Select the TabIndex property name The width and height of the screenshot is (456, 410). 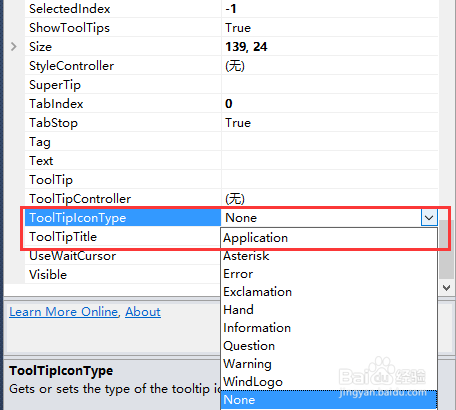(56, 104)
